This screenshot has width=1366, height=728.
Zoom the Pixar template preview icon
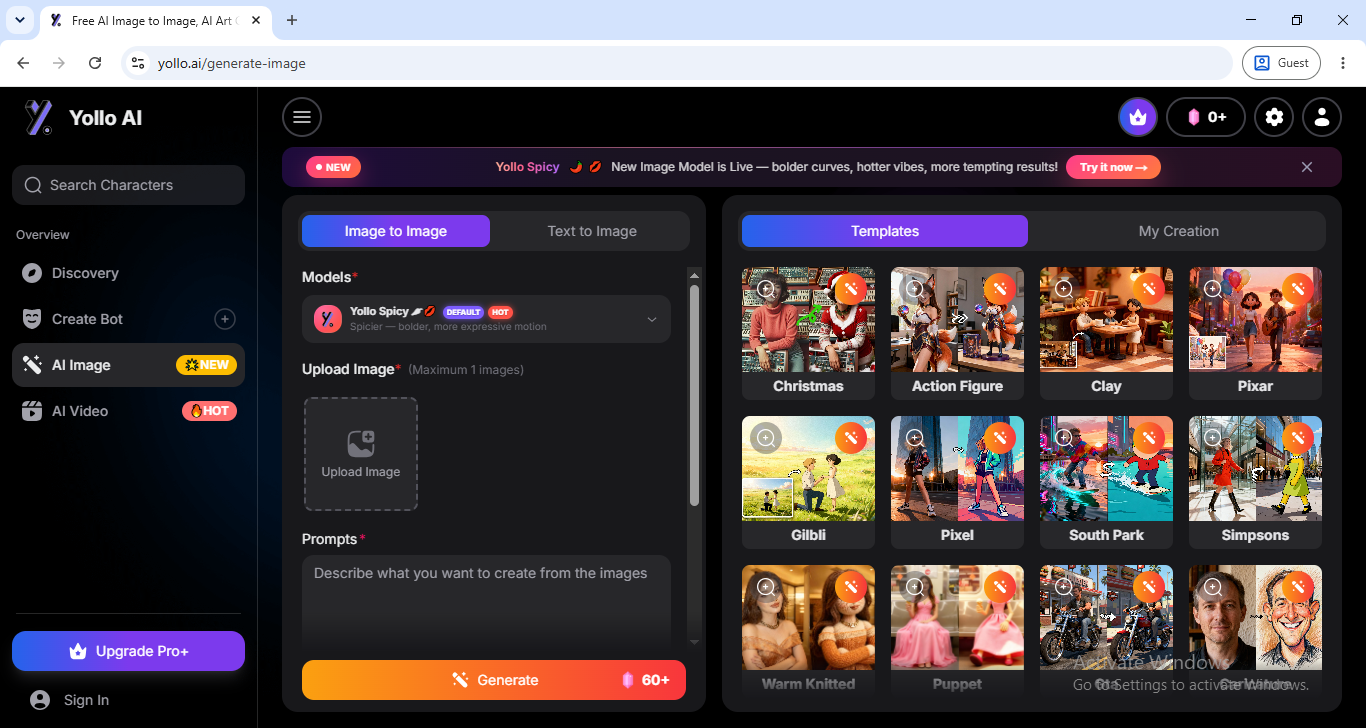[1213, 289]
